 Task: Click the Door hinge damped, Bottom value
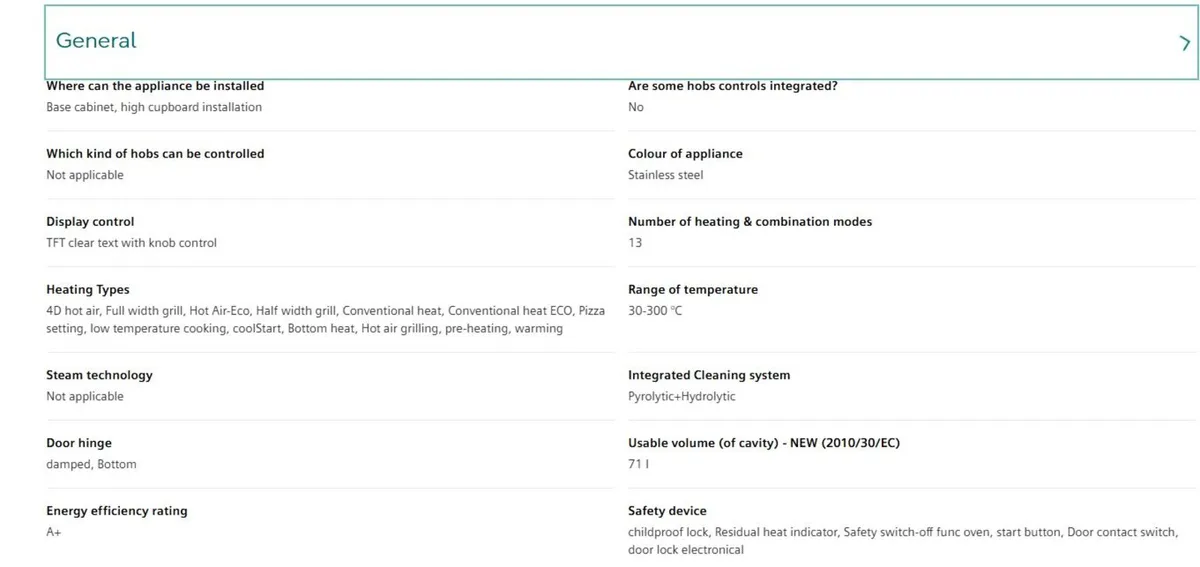[91, 464]
